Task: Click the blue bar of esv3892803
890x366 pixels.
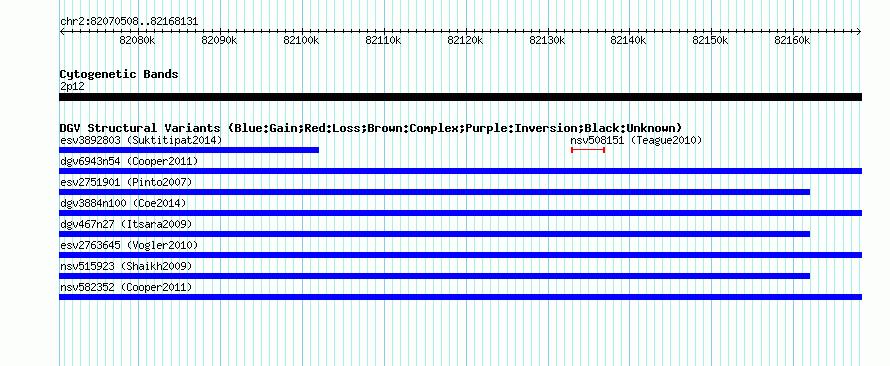Action: [x=189, y=150]
